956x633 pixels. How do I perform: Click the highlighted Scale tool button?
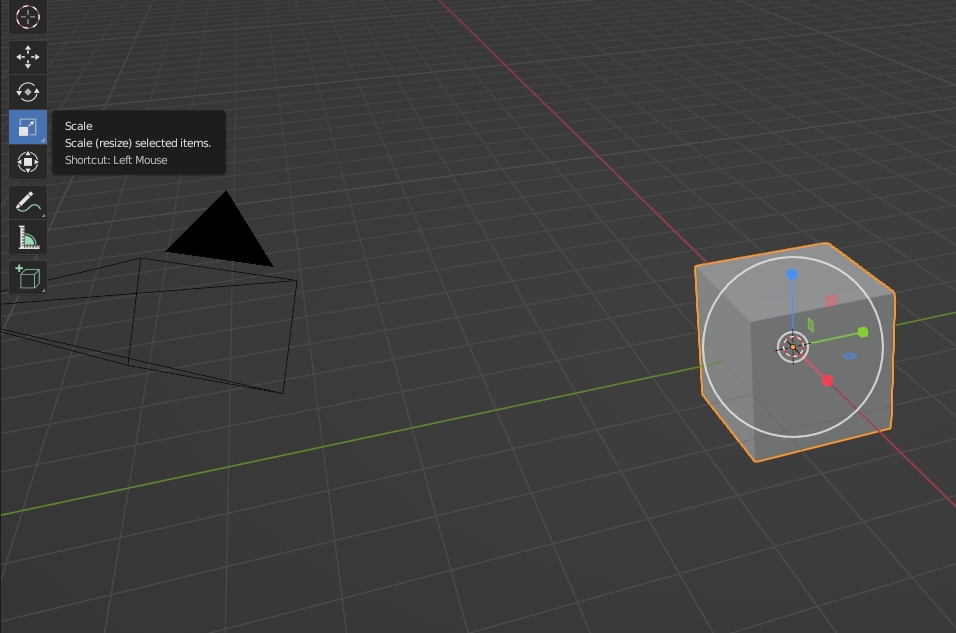click(28, 127)
